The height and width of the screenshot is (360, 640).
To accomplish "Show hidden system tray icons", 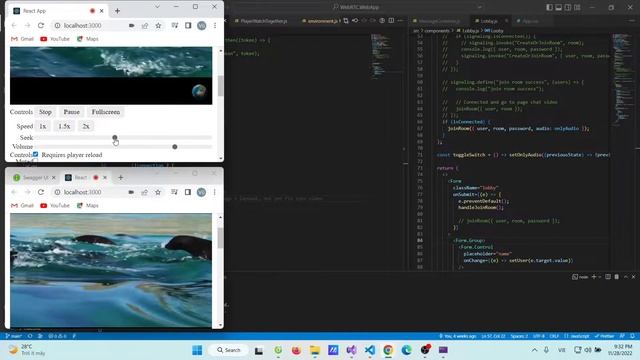I will [x=534, y=350].
